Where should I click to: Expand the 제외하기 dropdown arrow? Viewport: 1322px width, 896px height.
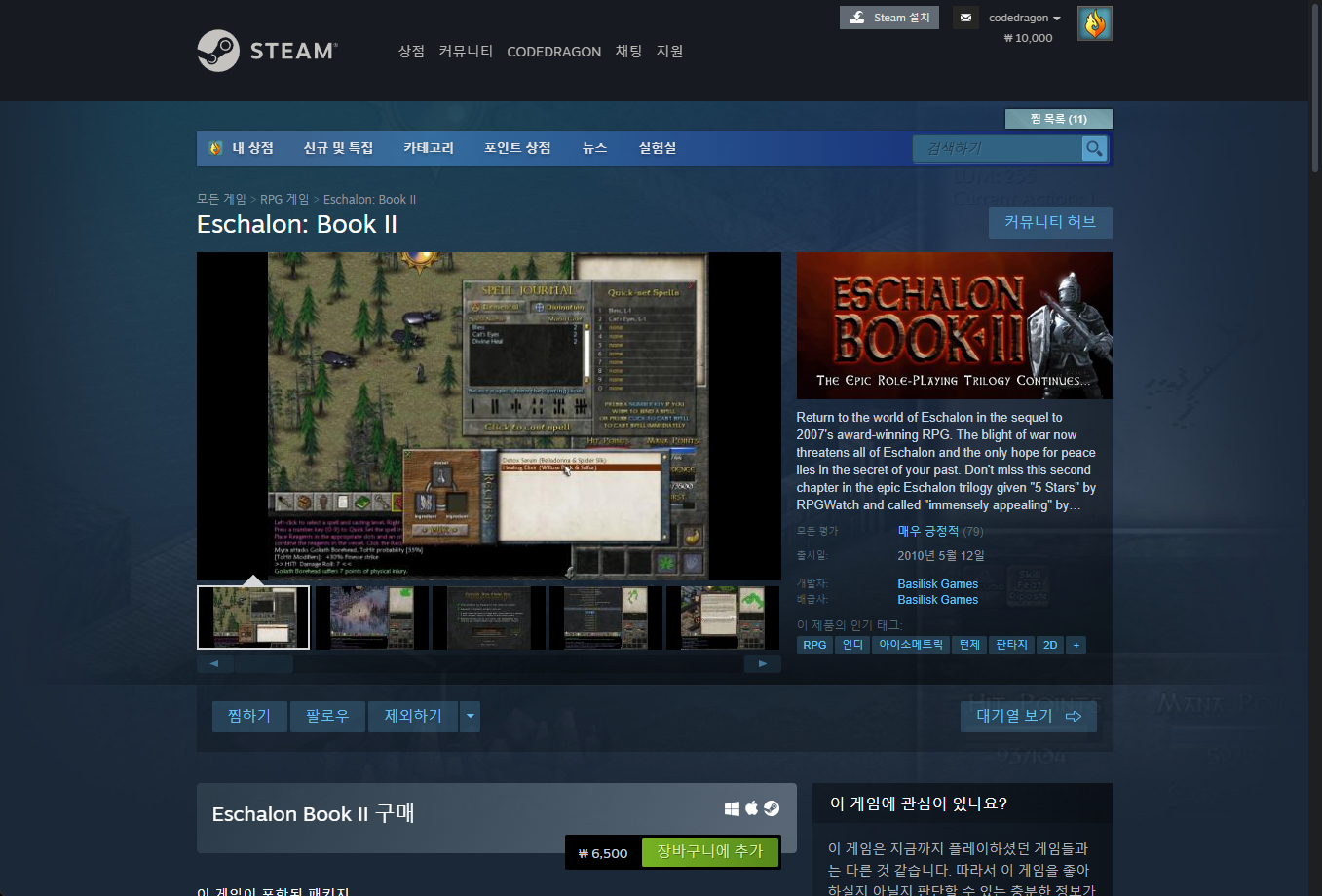pos(470,717)
